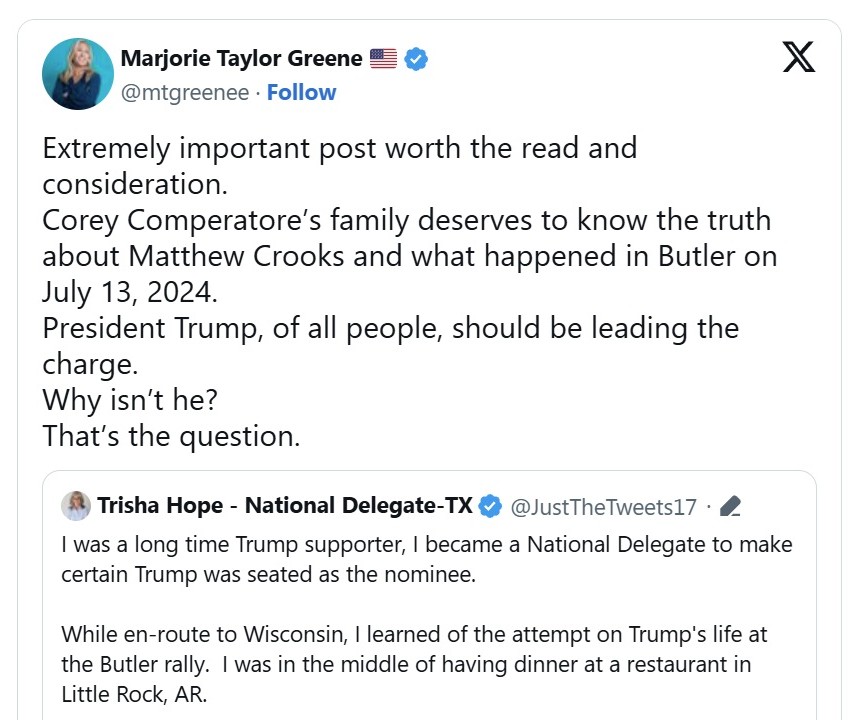866x720 pixels.
Task: Click the verified badge beside Marjorie Taylor Greene
Action: (415, 58)
